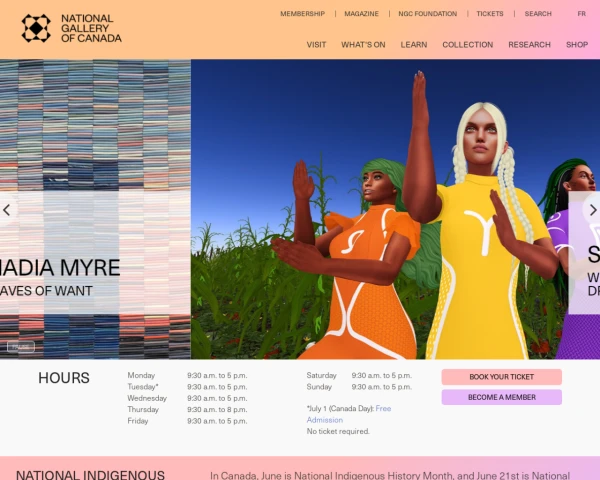Follow the Free Admission link
This screenshot has height=480, width=600.
click(349, 414)
